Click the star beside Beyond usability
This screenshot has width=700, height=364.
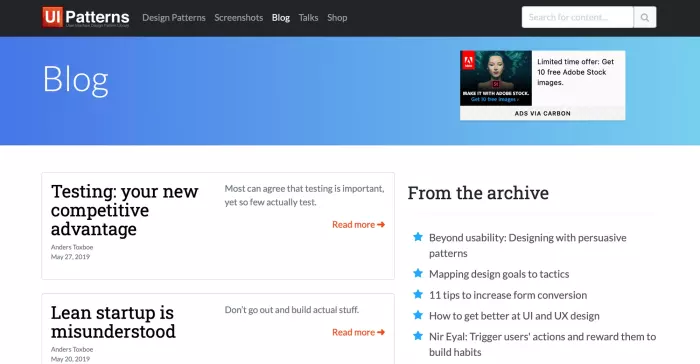tap(418, 237)
